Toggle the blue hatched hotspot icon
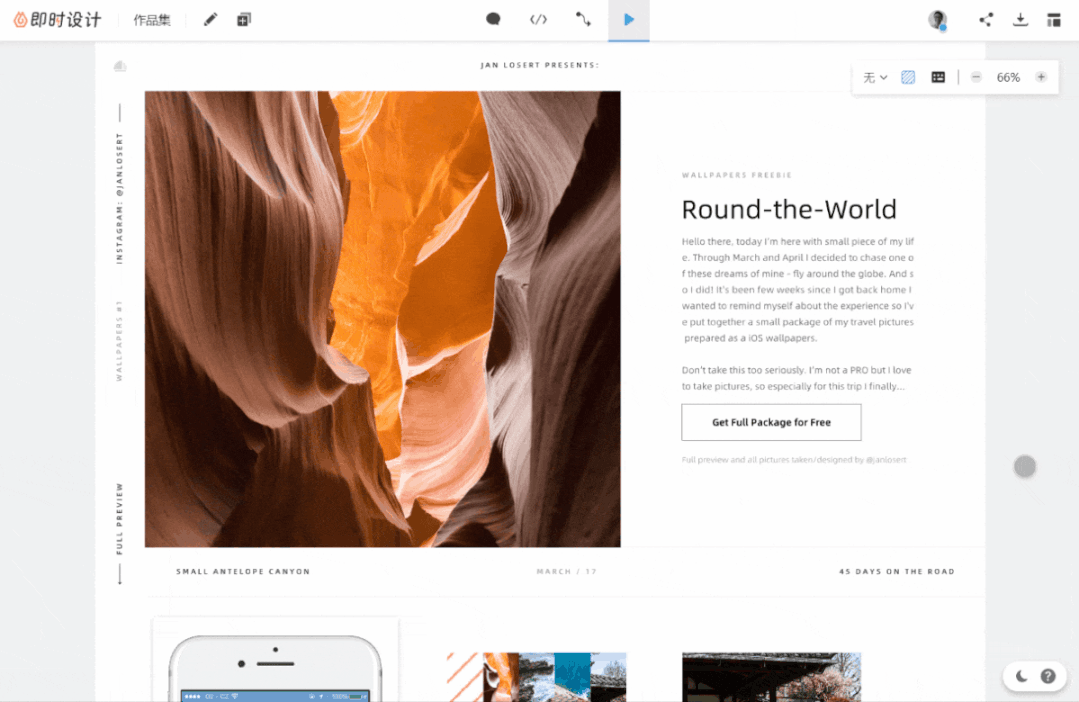Image resolution: width=1079 pixels, height=702 pixels. (908, 77)
